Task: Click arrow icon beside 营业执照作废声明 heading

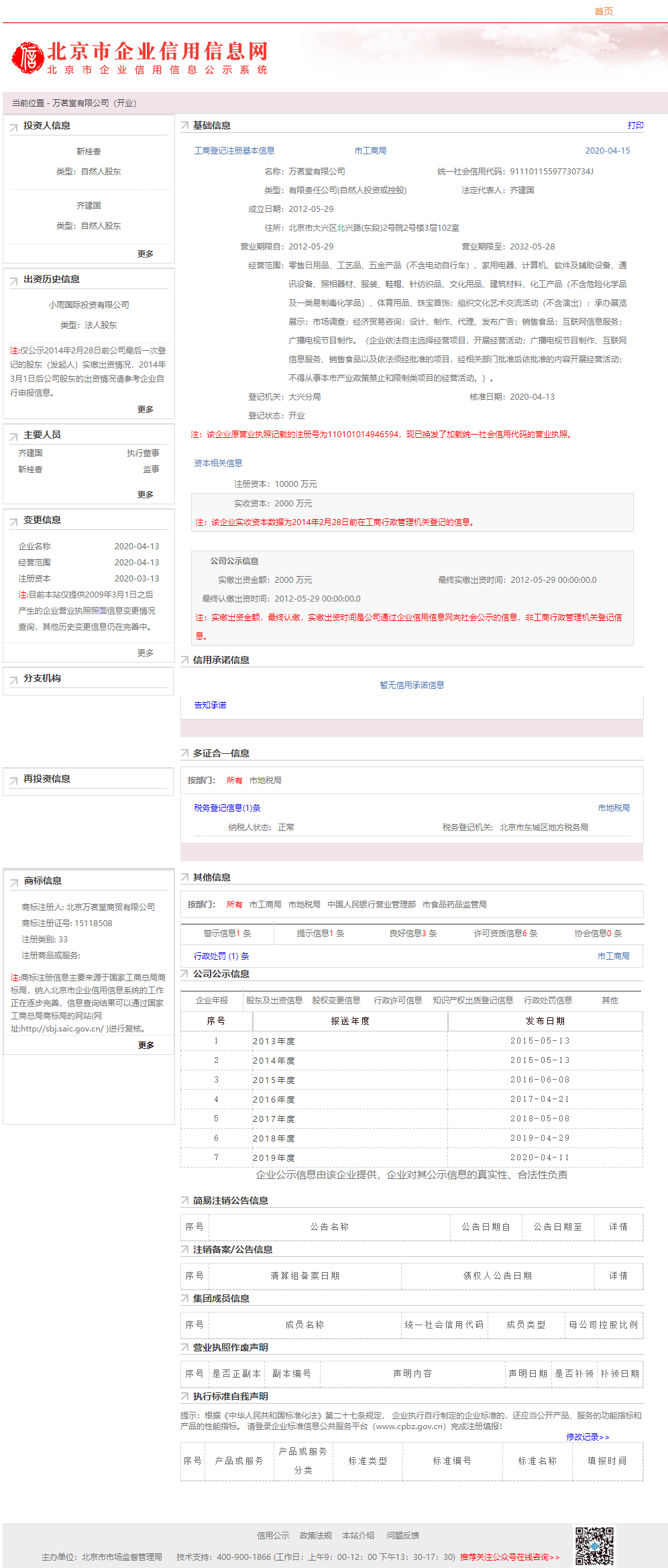Action: (x=184, y=1348)
